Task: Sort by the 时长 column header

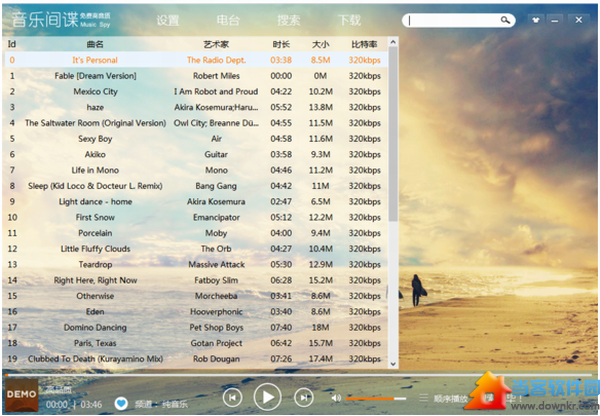Action: 281,44
